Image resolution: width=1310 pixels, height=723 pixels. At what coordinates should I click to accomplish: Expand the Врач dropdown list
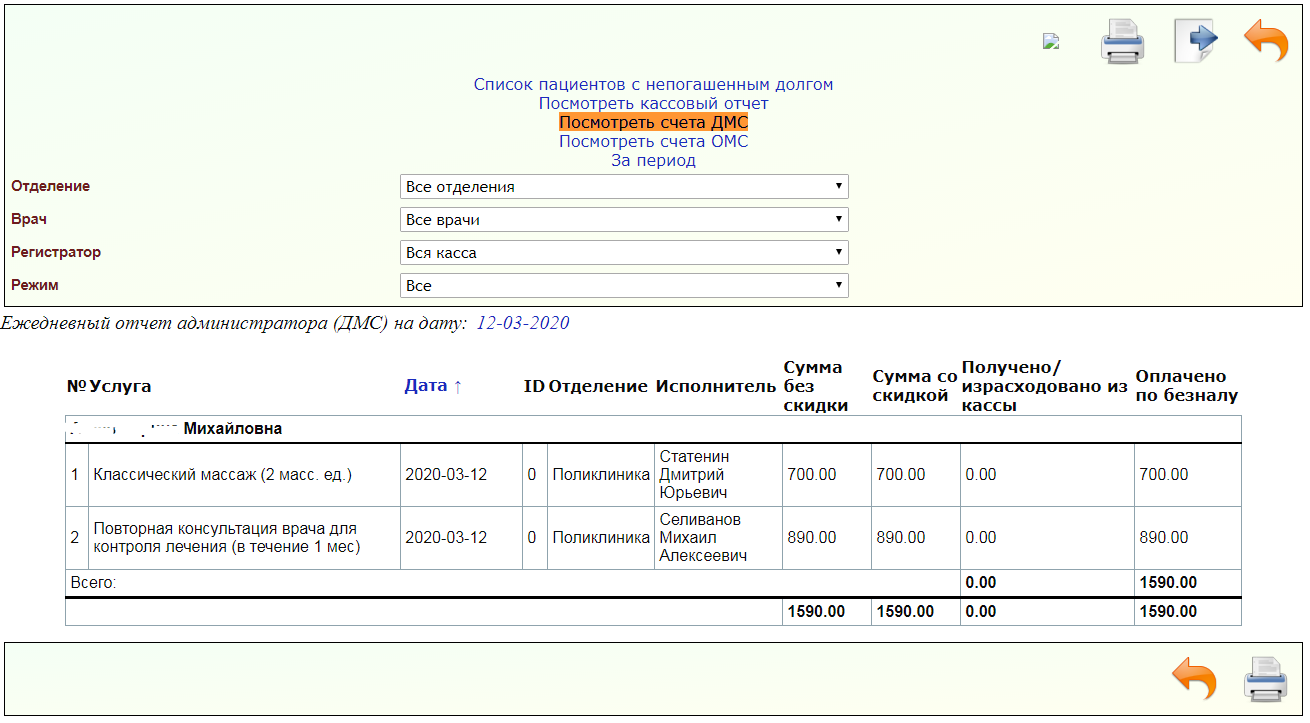coord(623,220)
